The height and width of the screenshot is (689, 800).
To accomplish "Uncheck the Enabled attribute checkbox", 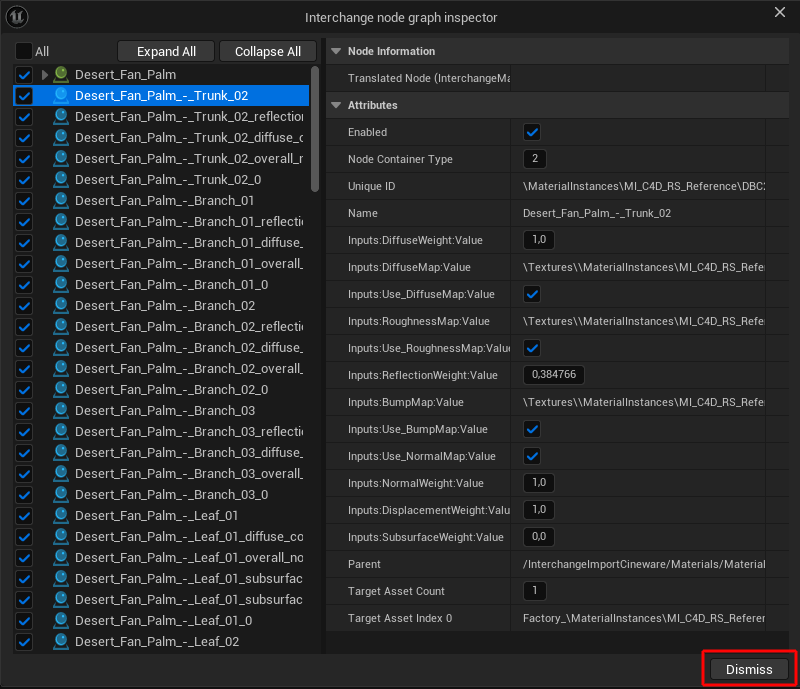I will click(532, 132).
